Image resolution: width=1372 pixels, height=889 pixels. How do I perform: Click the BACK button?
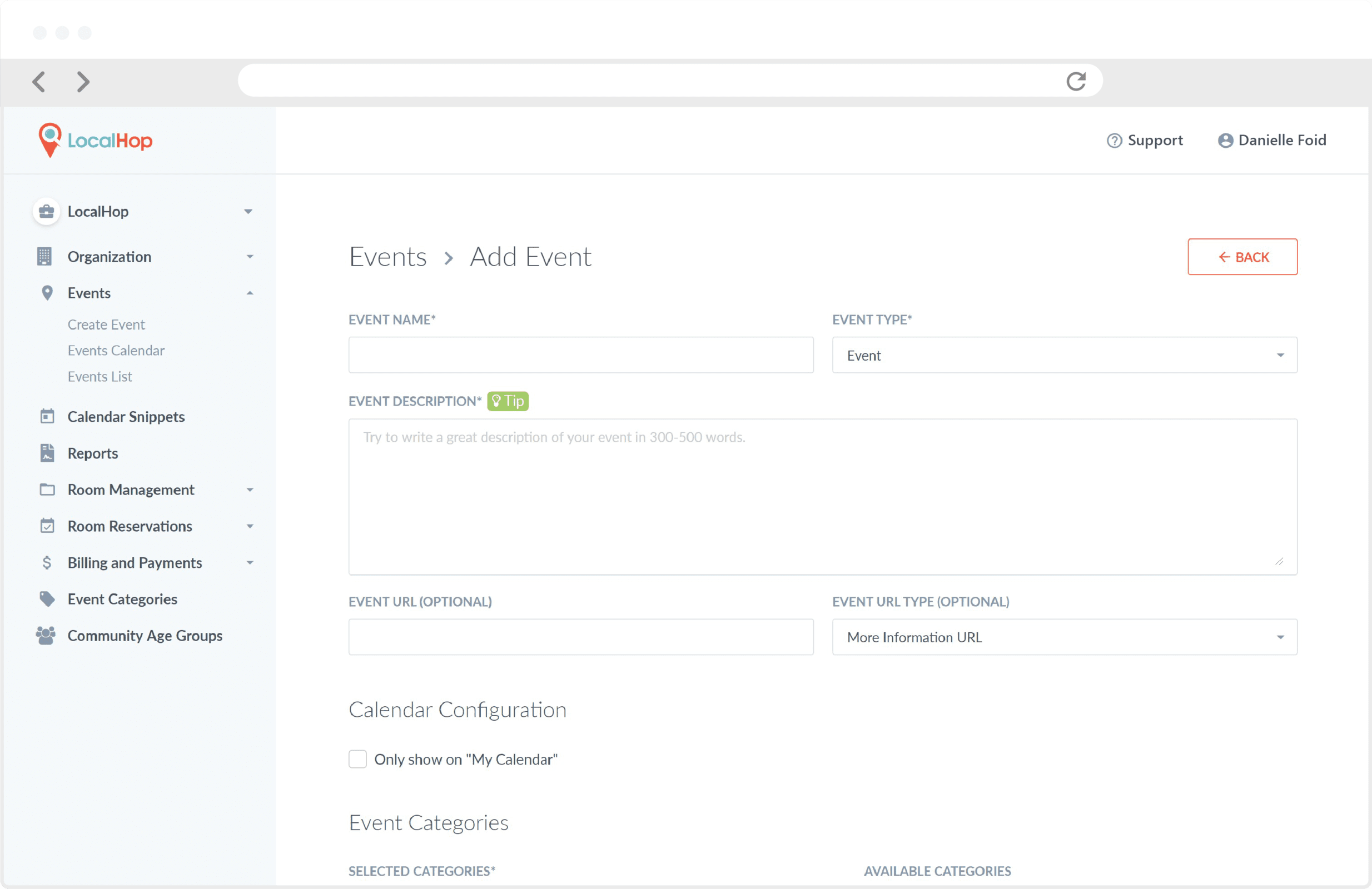[1242, 257]
